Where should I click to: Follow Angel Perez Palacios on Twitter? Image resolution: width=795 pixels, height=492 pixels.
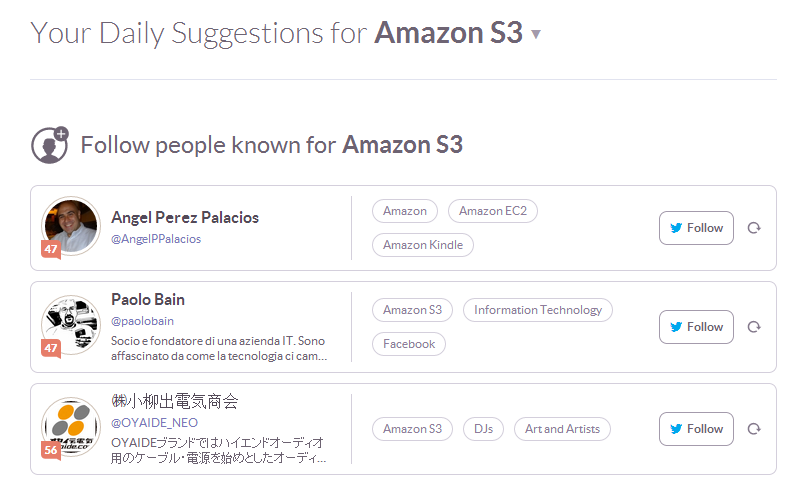click(696, 228)
